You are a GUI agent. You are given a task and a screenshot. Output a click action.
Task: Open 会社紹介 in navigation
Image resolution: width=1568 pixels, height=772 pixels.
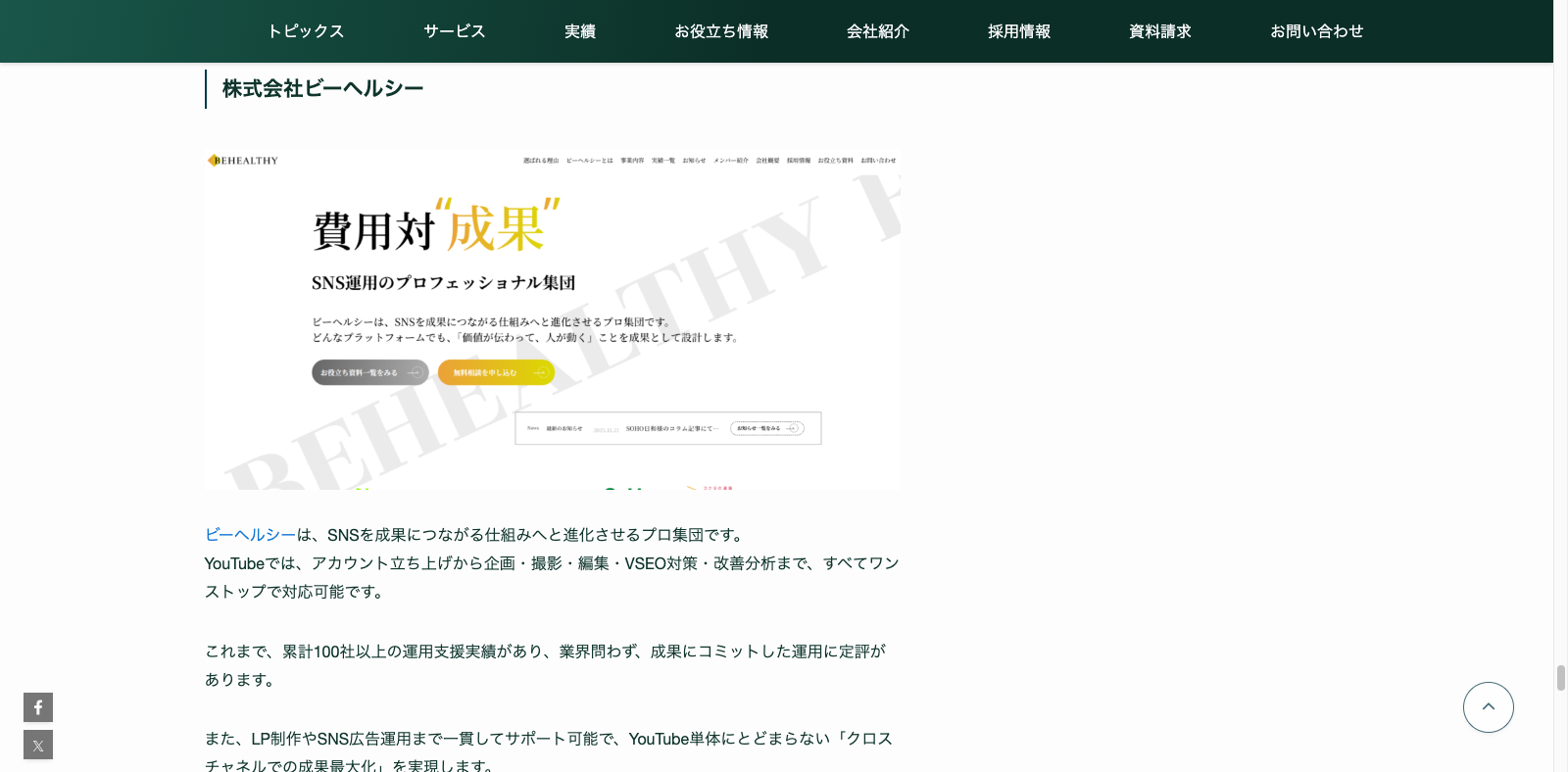coord(878,31)
